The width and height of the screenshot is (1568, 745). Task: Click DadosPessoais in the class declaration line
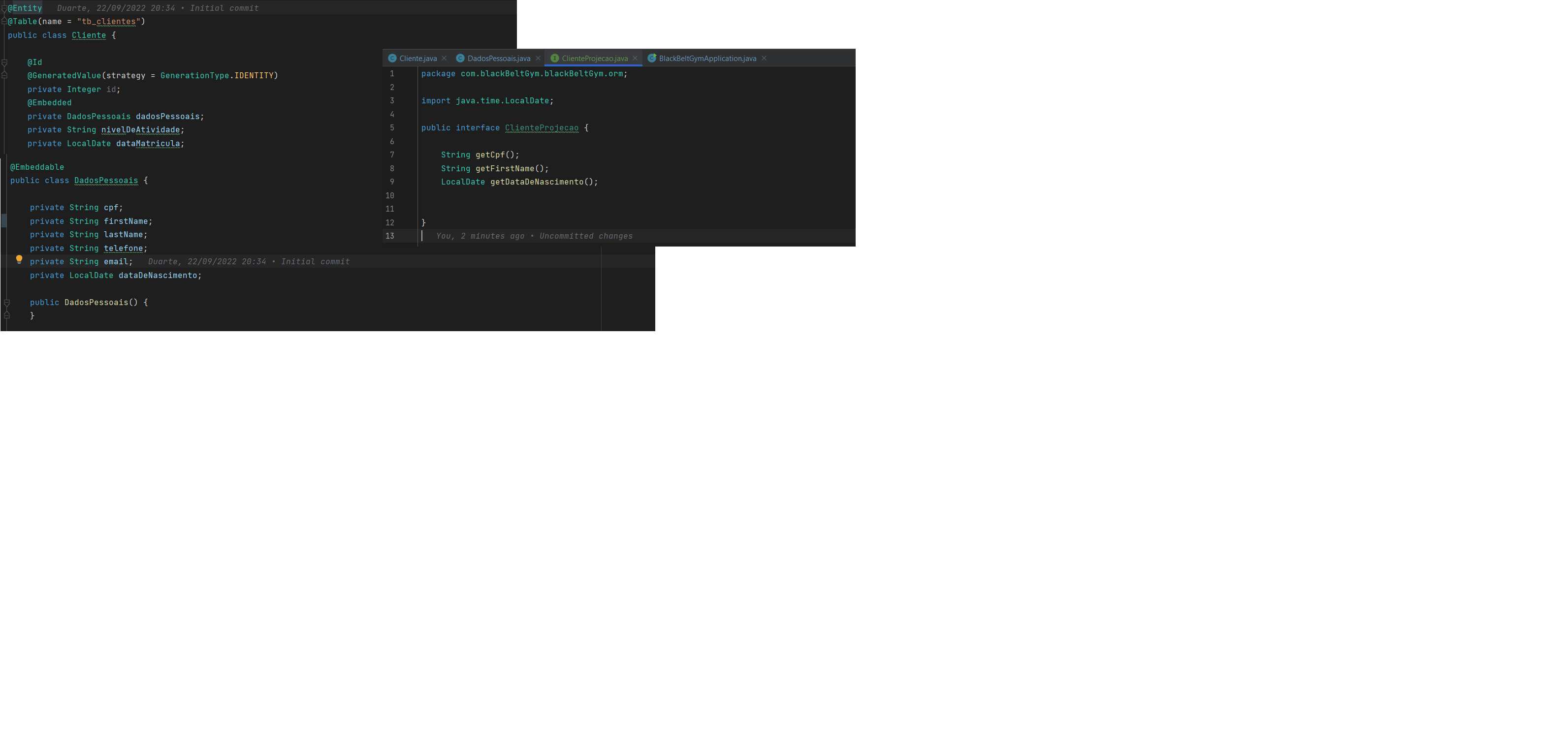[x=106, y=181]
